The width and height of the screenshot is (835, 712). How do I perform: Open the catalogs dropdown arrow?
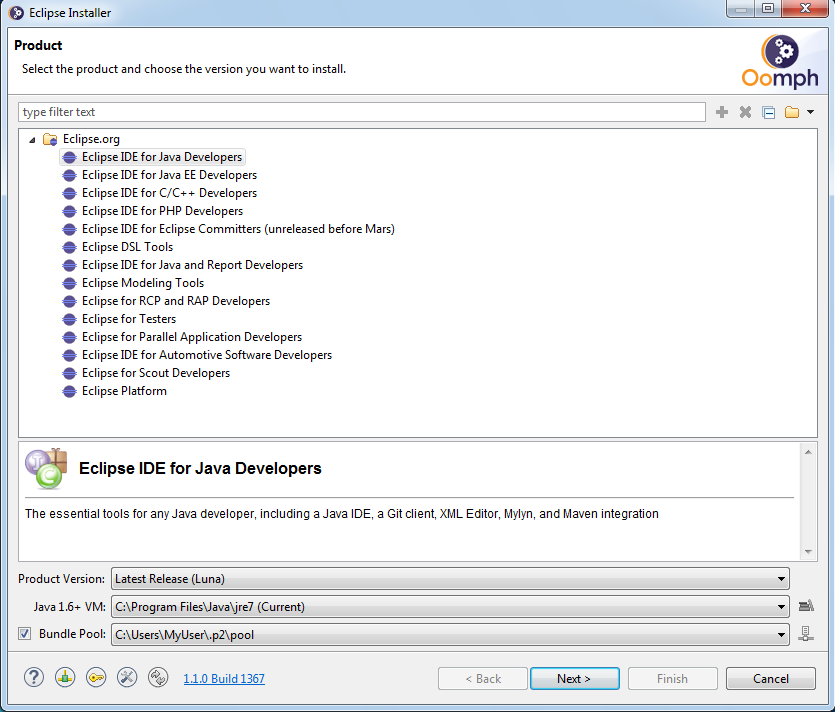click(x=810, y=112)
